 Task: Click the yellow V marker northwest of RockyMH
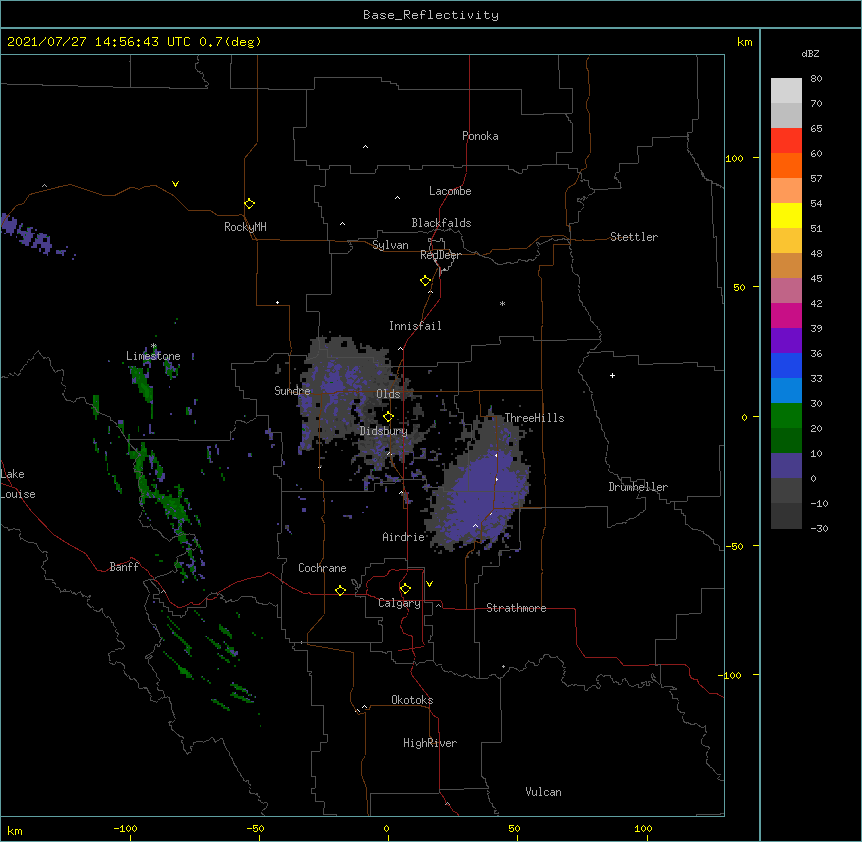click(175, 184)
